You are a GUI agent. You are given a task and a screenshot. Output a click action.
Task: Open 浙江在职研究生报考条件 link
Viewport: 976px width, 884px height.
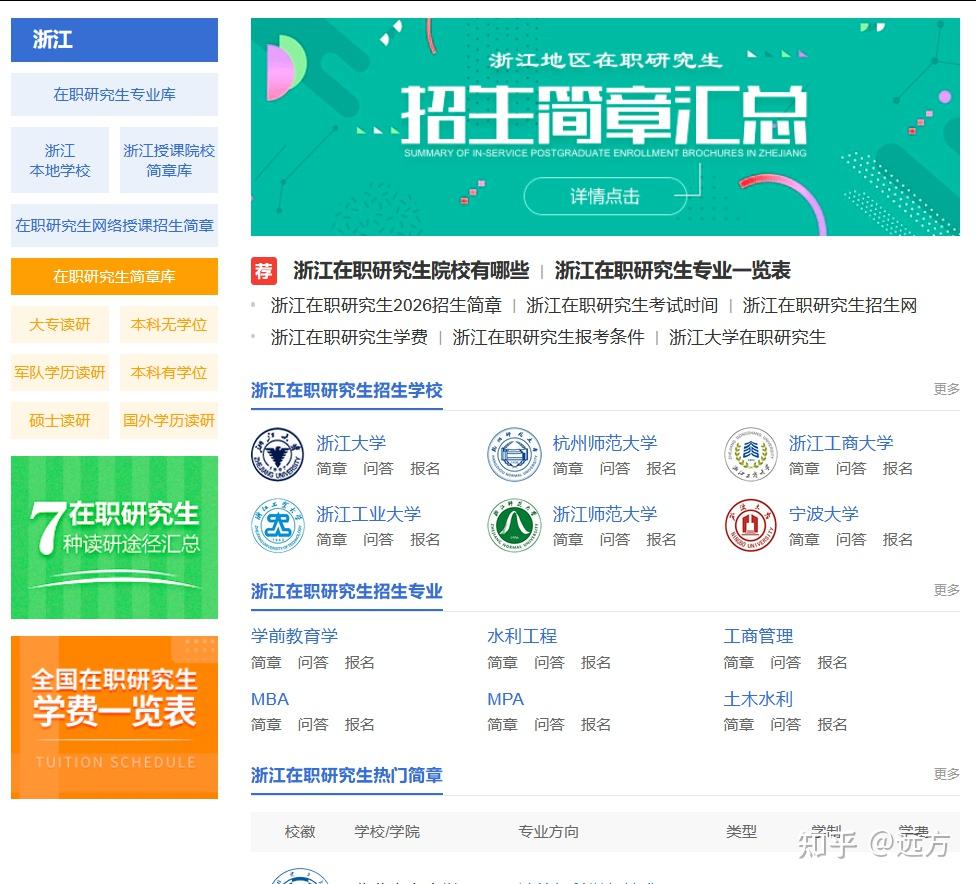[548, 337]
